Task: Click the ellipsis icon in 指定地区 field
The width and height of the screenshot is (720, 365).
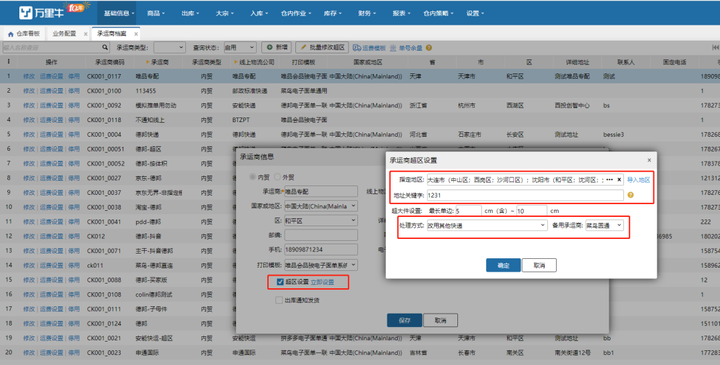Action: (x=609, y=180)
